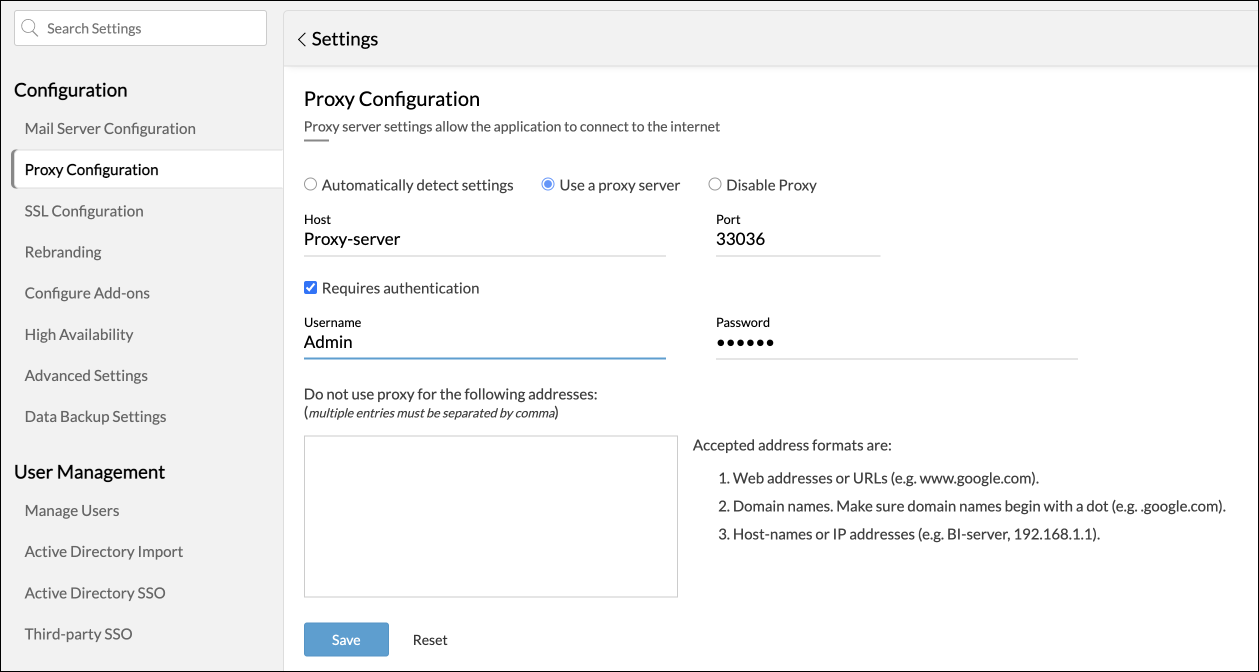Save the proxy configuration
The width and height of the screenshot is (1259, 672).
click(x=346, y=640)
